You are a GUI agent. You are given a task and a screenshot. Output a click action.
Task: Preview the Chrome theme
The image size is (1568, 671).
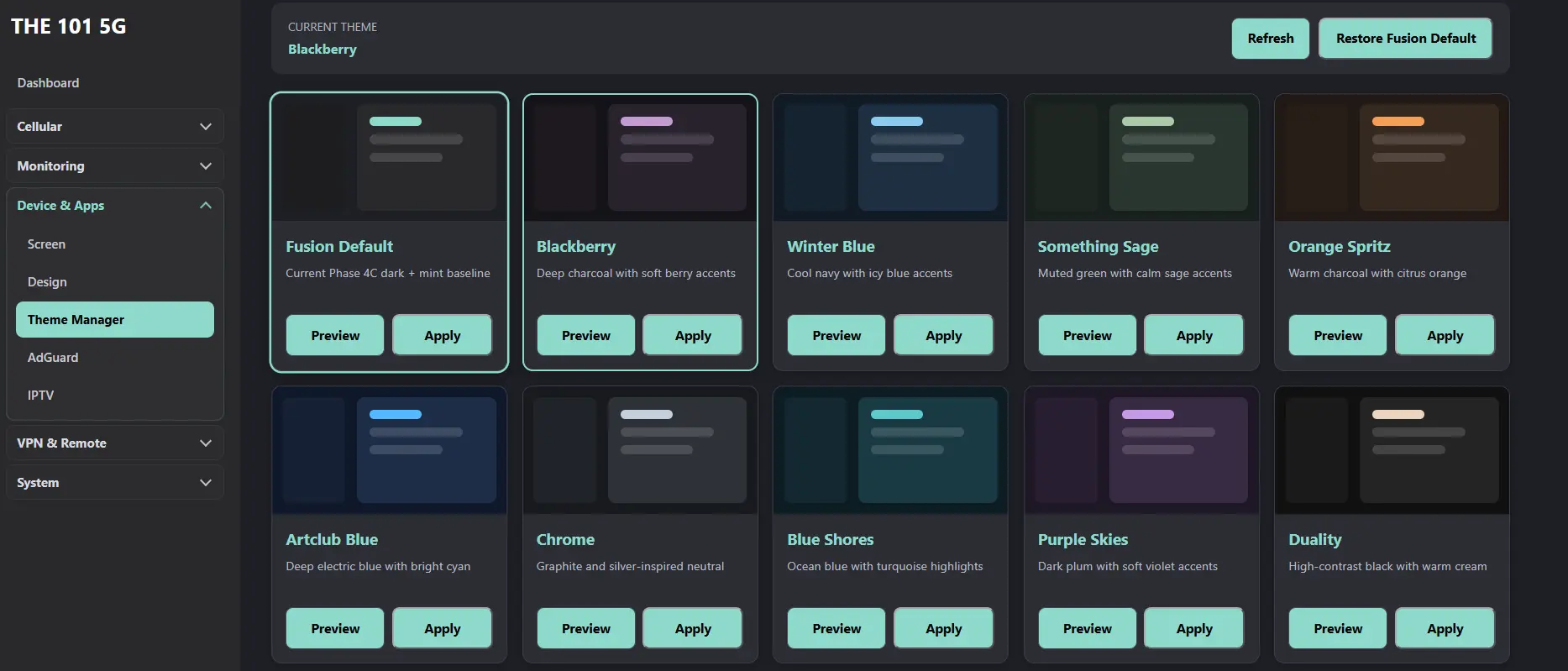pos(585,628)
